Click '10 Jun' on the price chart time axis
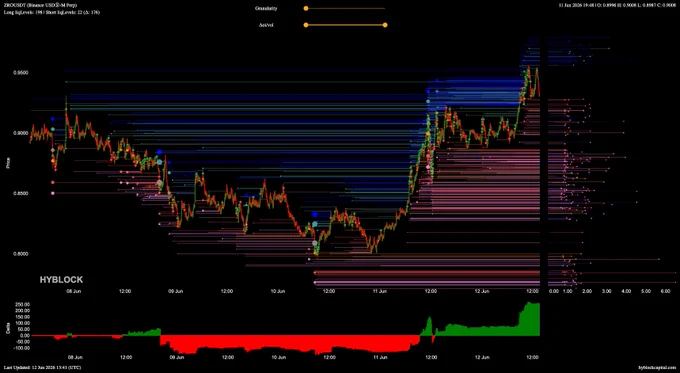The height and width of the screenshot is (373, 680). point(278,291)
